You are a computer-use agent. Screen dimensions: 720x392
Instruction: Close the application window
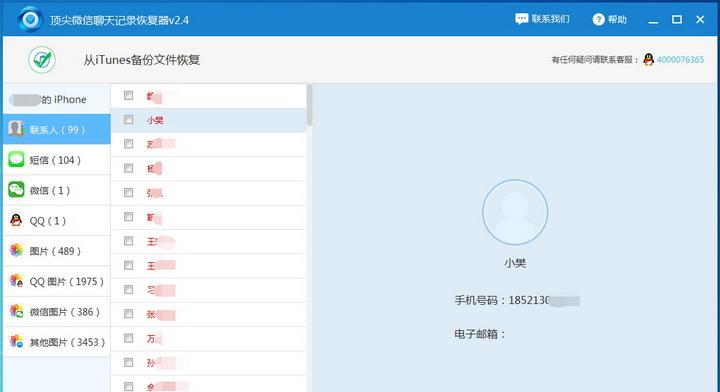click(x=700, y=19)
